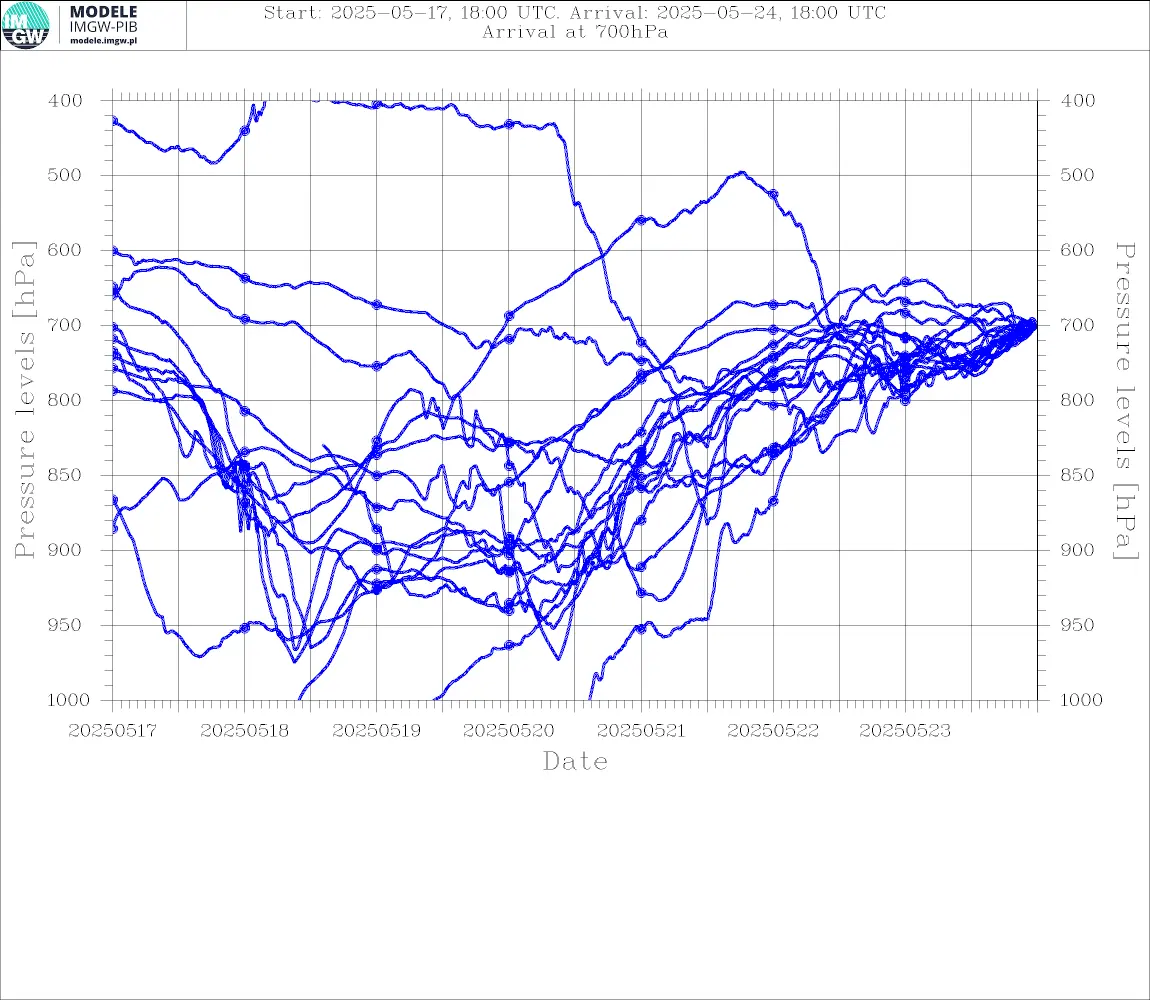Image resolution: width=1150 pixels, height=1000 pixels.
Task: Click the 20250517 date label
Action: tap(112, 731)
